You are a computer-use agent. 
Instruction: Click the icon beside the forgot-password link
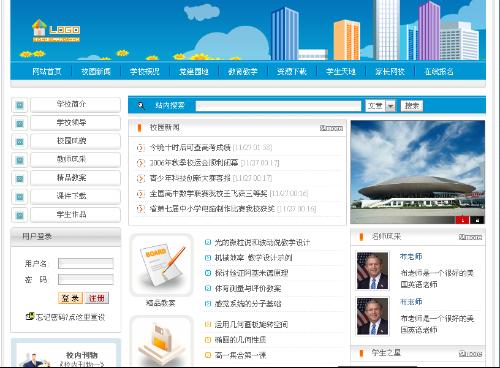[30, 316]
